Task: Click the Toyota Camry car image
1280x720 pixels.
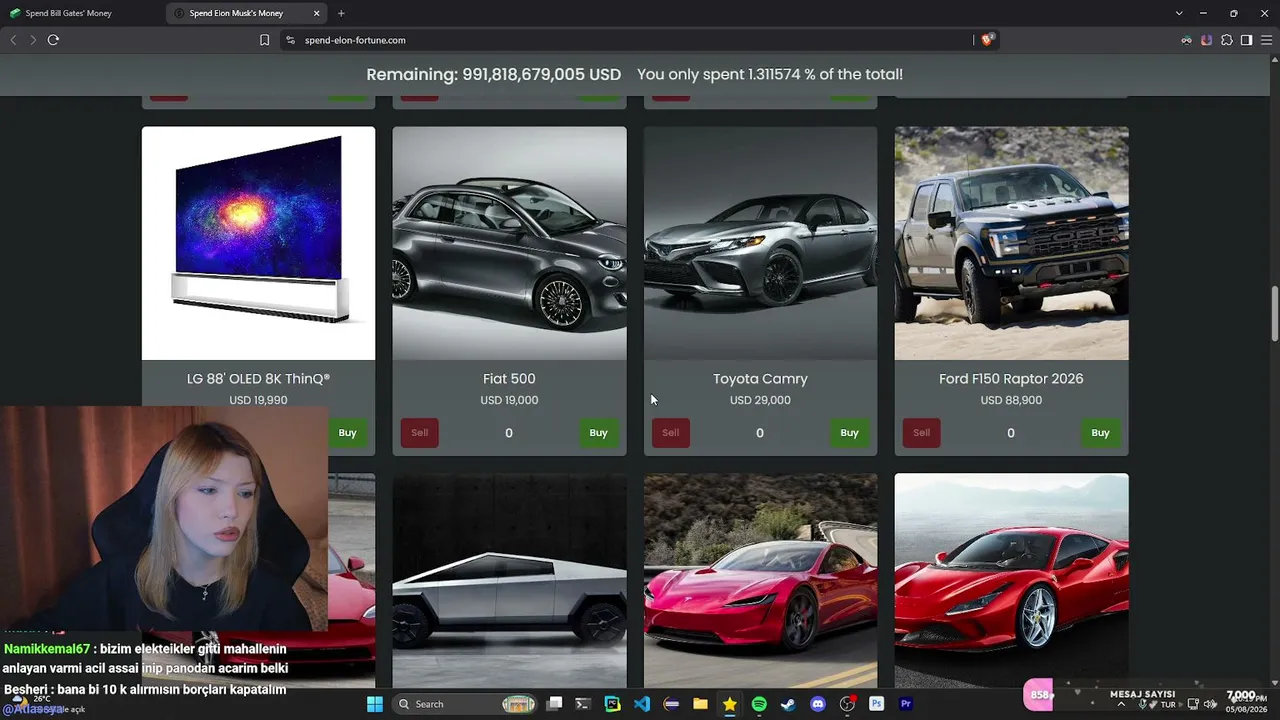Action: click(x=760, y=243)
